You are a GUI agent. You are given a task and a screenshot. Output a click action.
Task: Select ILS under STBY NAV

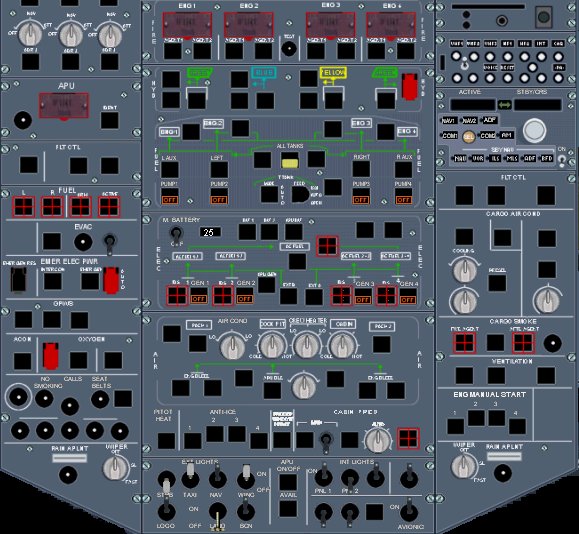495,158
